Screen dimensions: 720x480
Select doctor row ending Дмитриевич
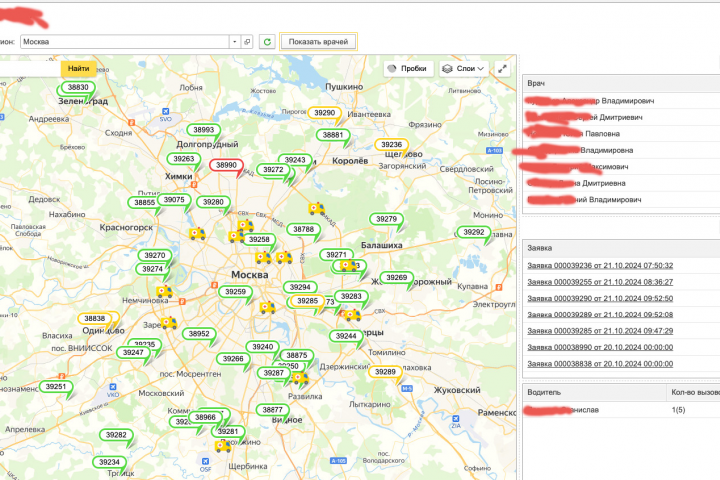621,118
